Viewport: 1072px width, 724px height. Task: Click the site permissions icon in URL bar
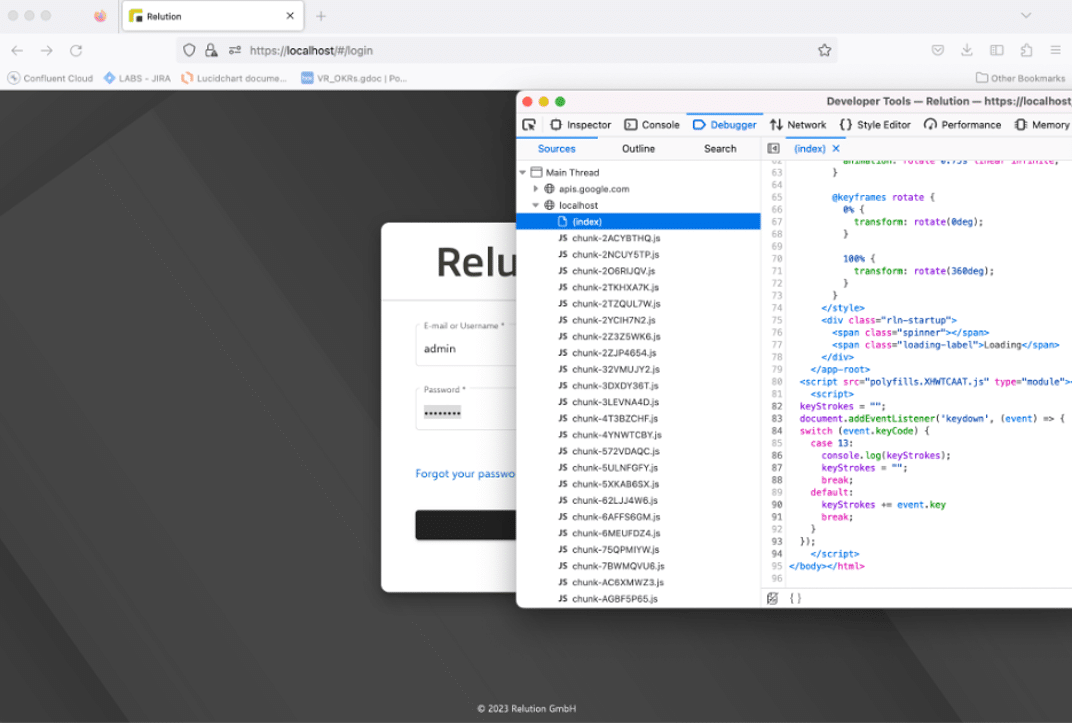234,50
